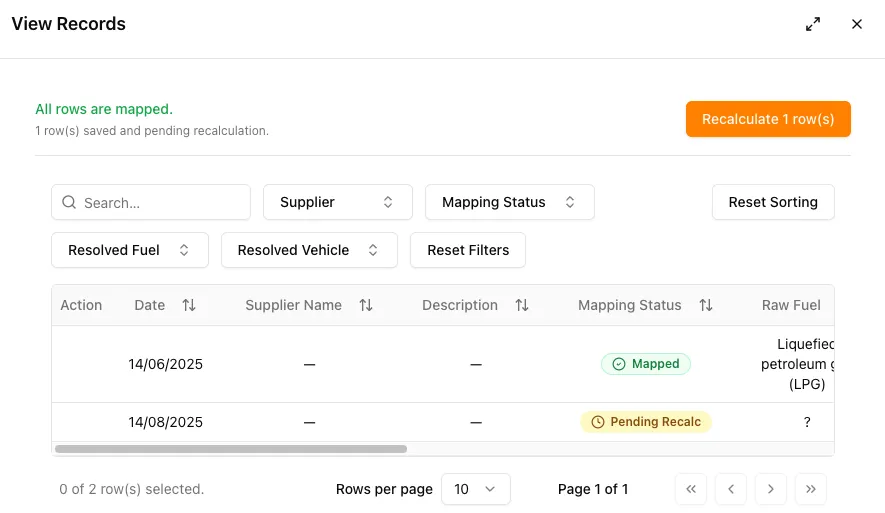Click the horizontal table scrollbar
Viewport: 885px width, 513px height.
coord(231,449)
